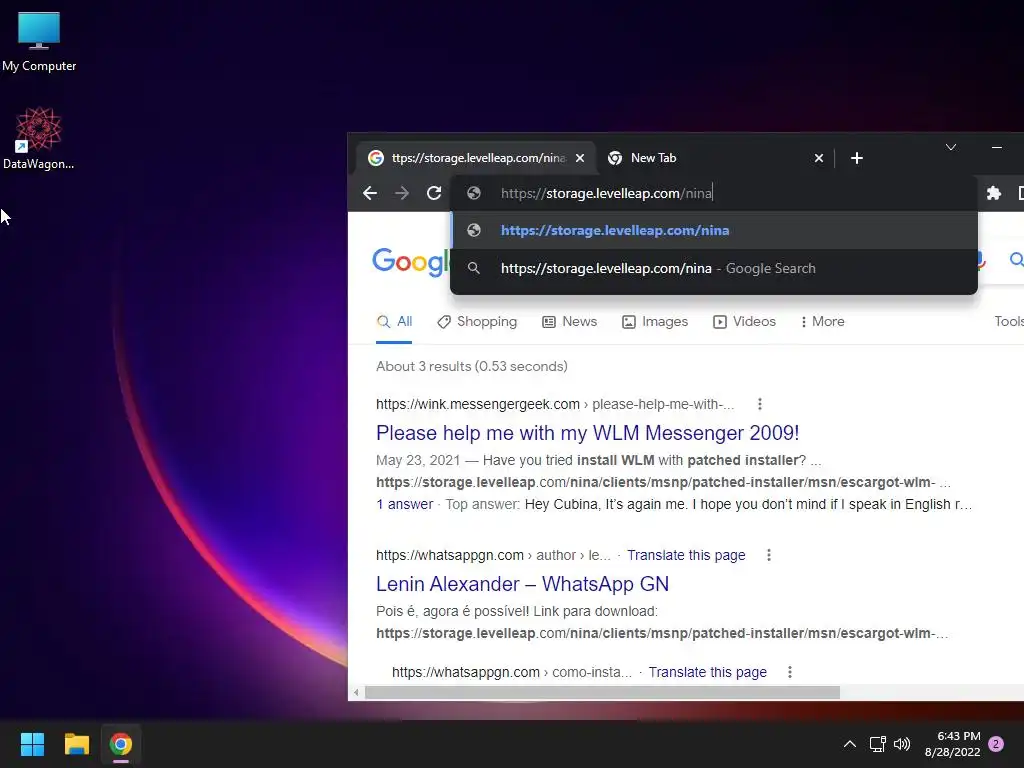Viewport: 1024px width, 768px height.
Task: Click the wink.messengergeek.com result URL
Action: pyautogui.click(x=555, y=404)
